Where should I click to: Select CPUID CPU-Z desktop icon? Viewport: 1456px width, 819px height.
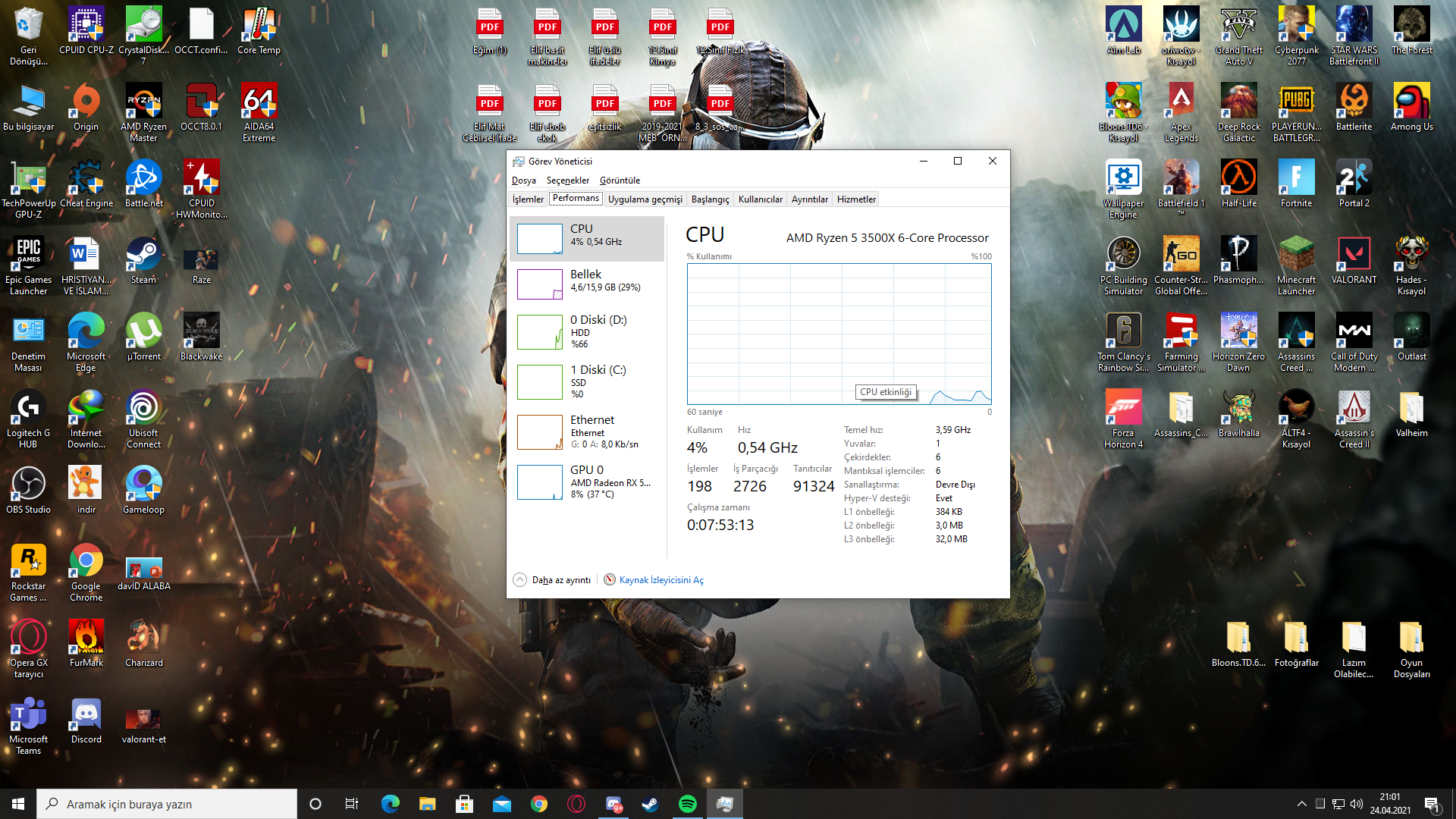tap(86, 30)
